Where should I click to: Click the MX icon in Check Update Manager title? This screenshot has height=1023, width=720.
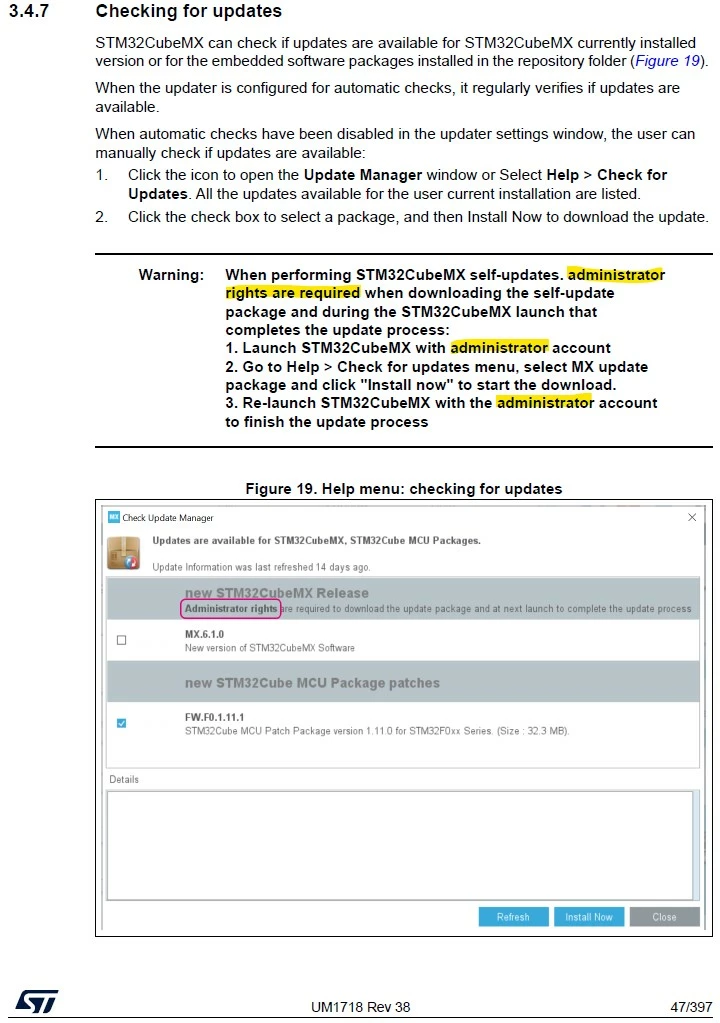coord(114,517)
